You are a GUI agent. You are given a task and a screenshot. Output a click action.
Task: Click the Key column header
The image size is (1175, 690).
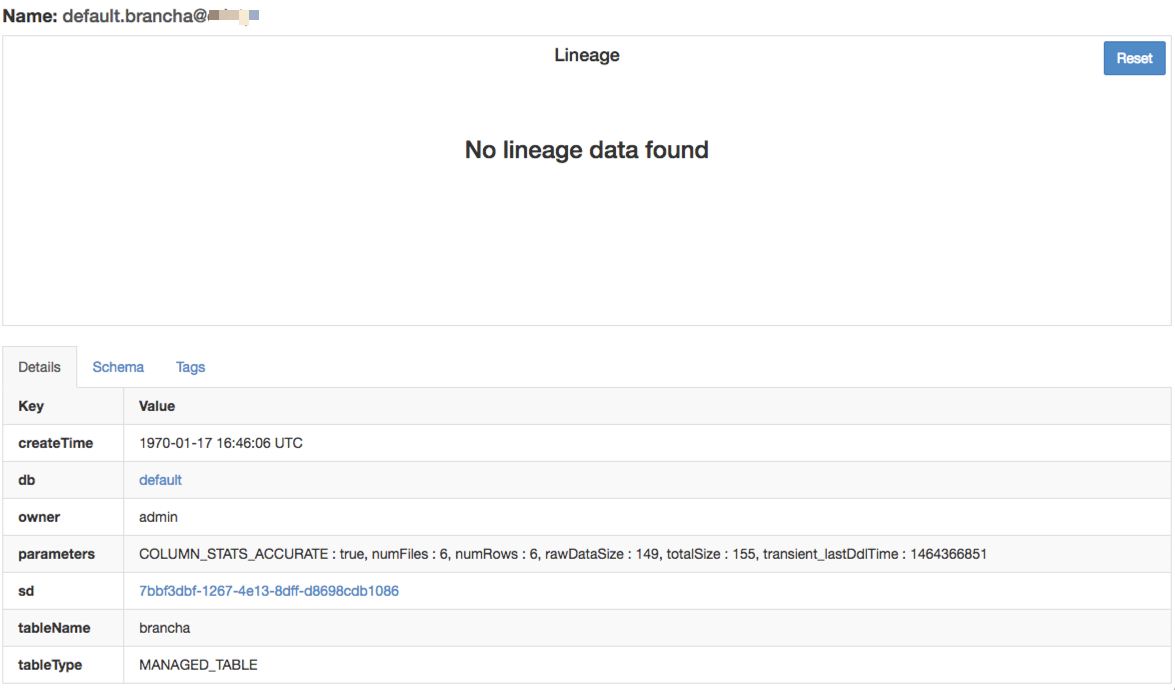(31, 406)
